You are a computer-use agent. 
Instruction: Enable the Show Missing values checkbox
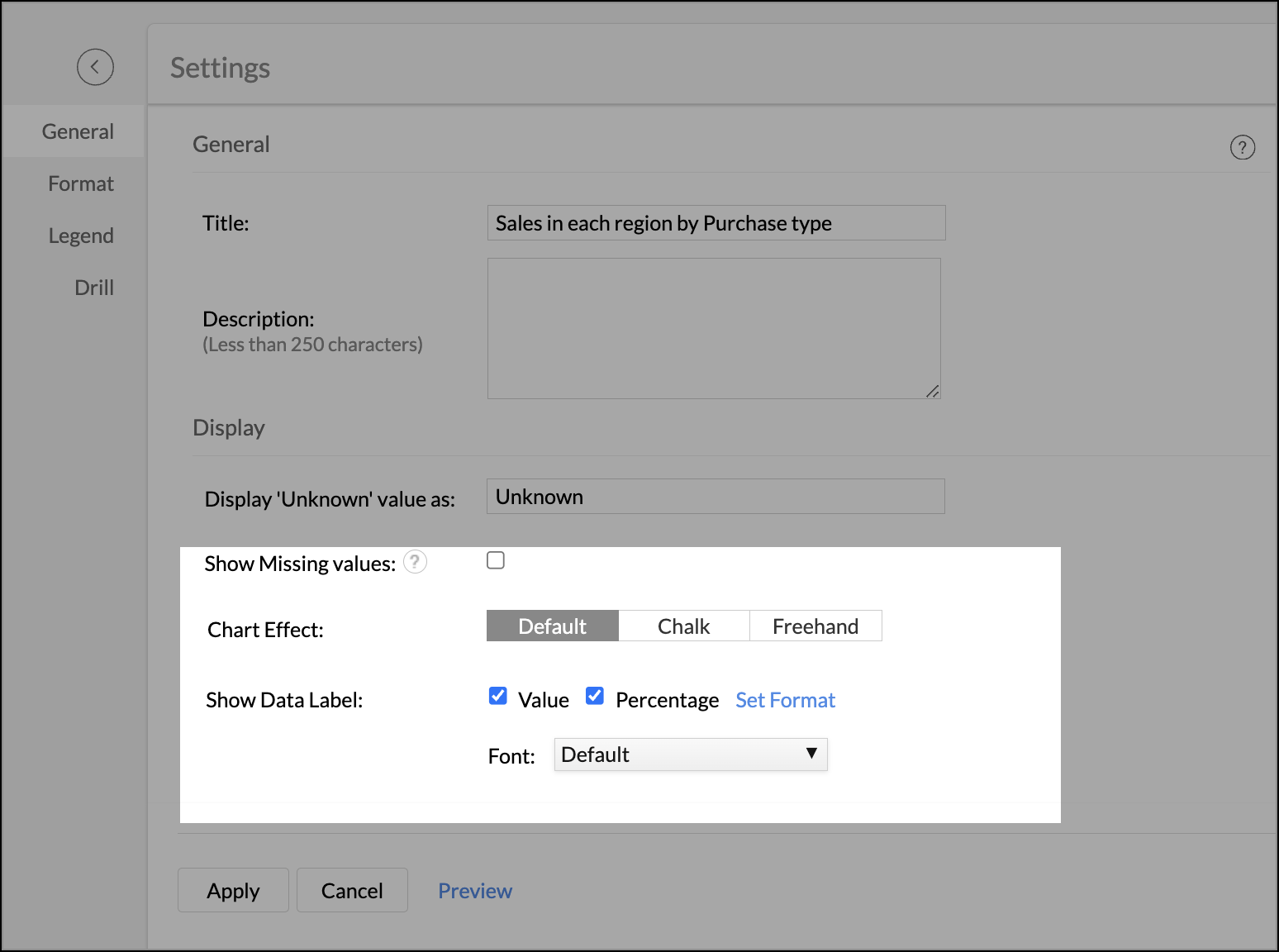496,559
